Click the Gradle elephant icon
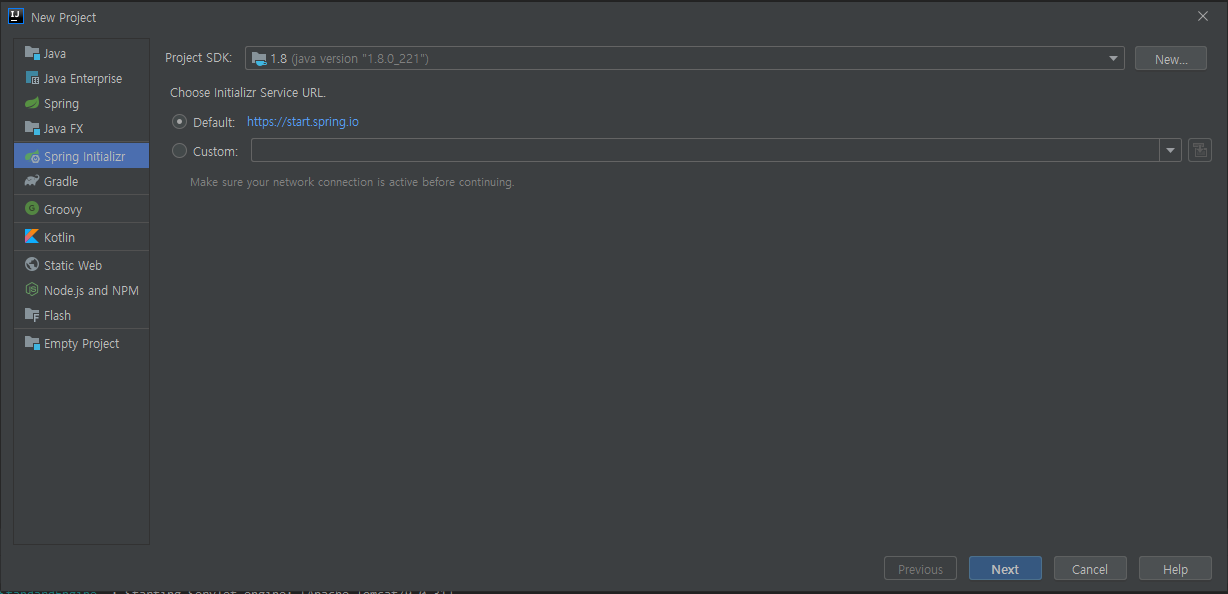Image resolution: width=1228 pixels, height=594 pixels. coord(32,181)
